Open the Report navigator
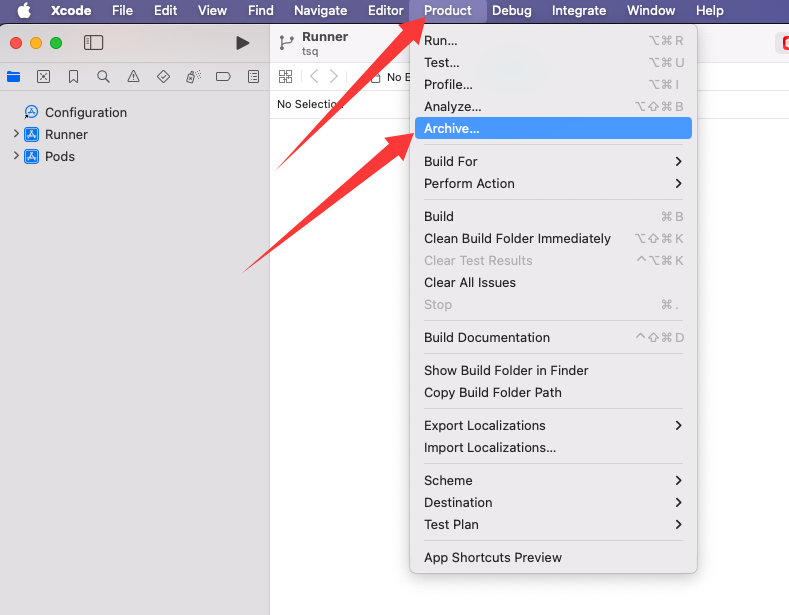The image size is (789, 615). [253, 77]
